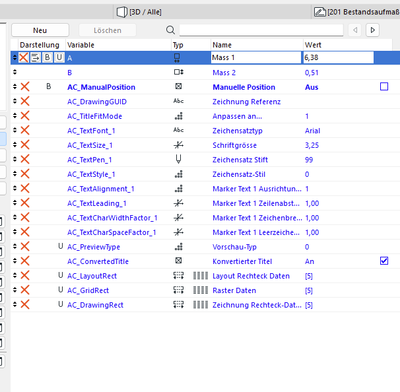Click type icon of AC_DrawingRect
400x392 pixels.
click(178, 304)
